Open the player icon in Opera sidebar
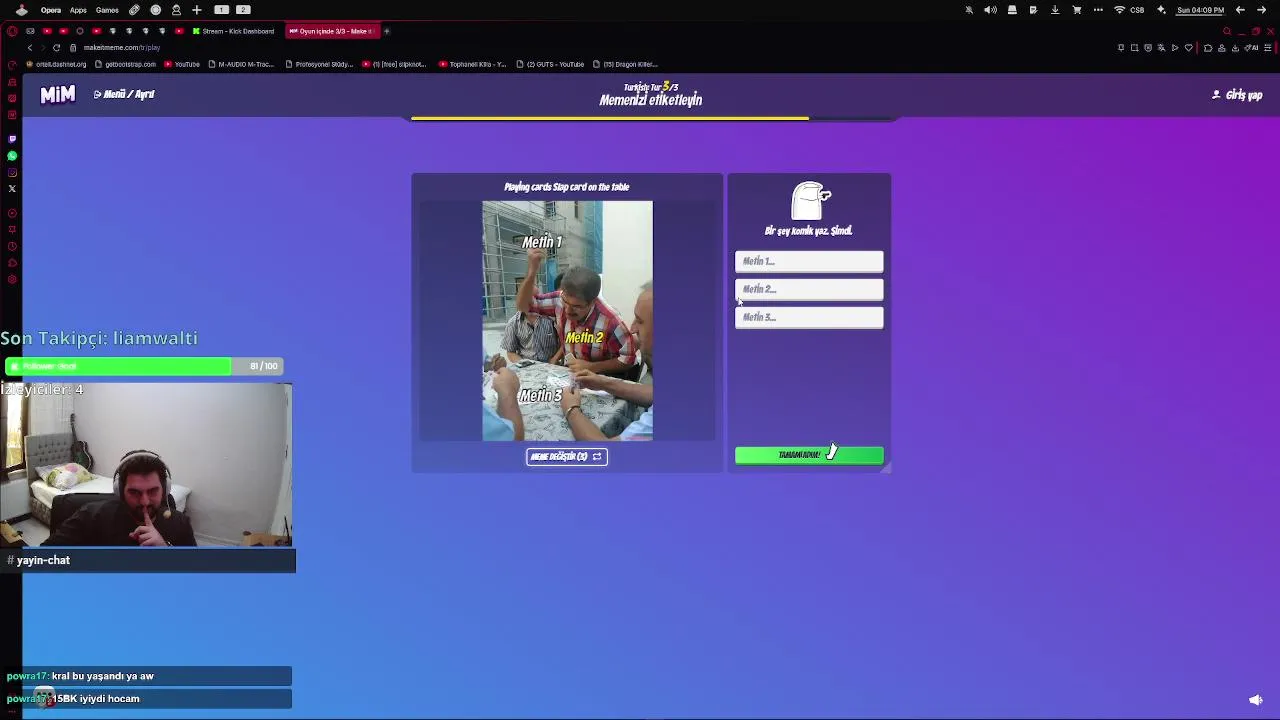The height and width of the screenshot is (720, 1280). [x=12, y=213]
